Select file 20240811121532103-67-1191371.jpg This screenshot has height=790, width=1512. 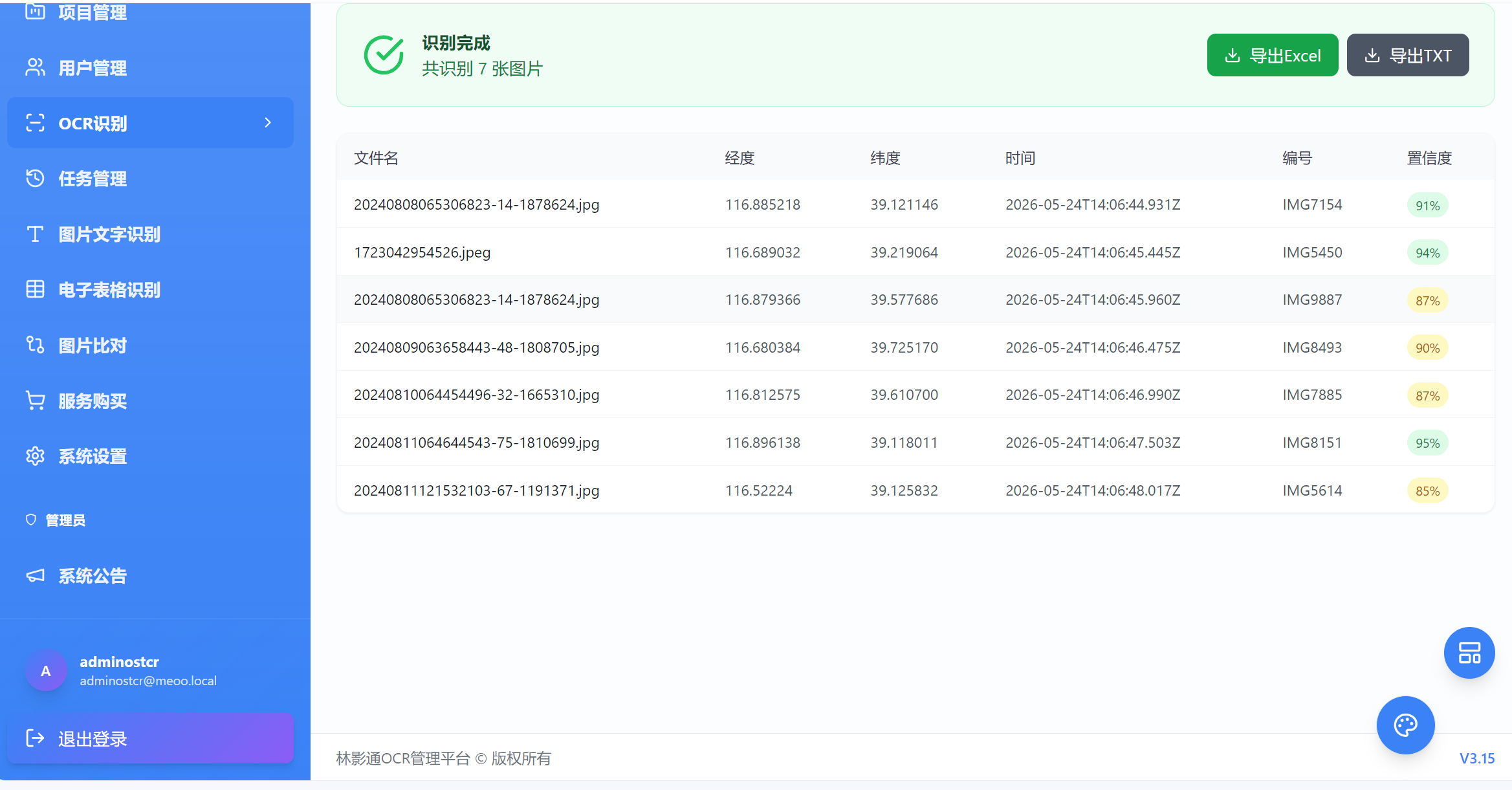click(477, 490)
